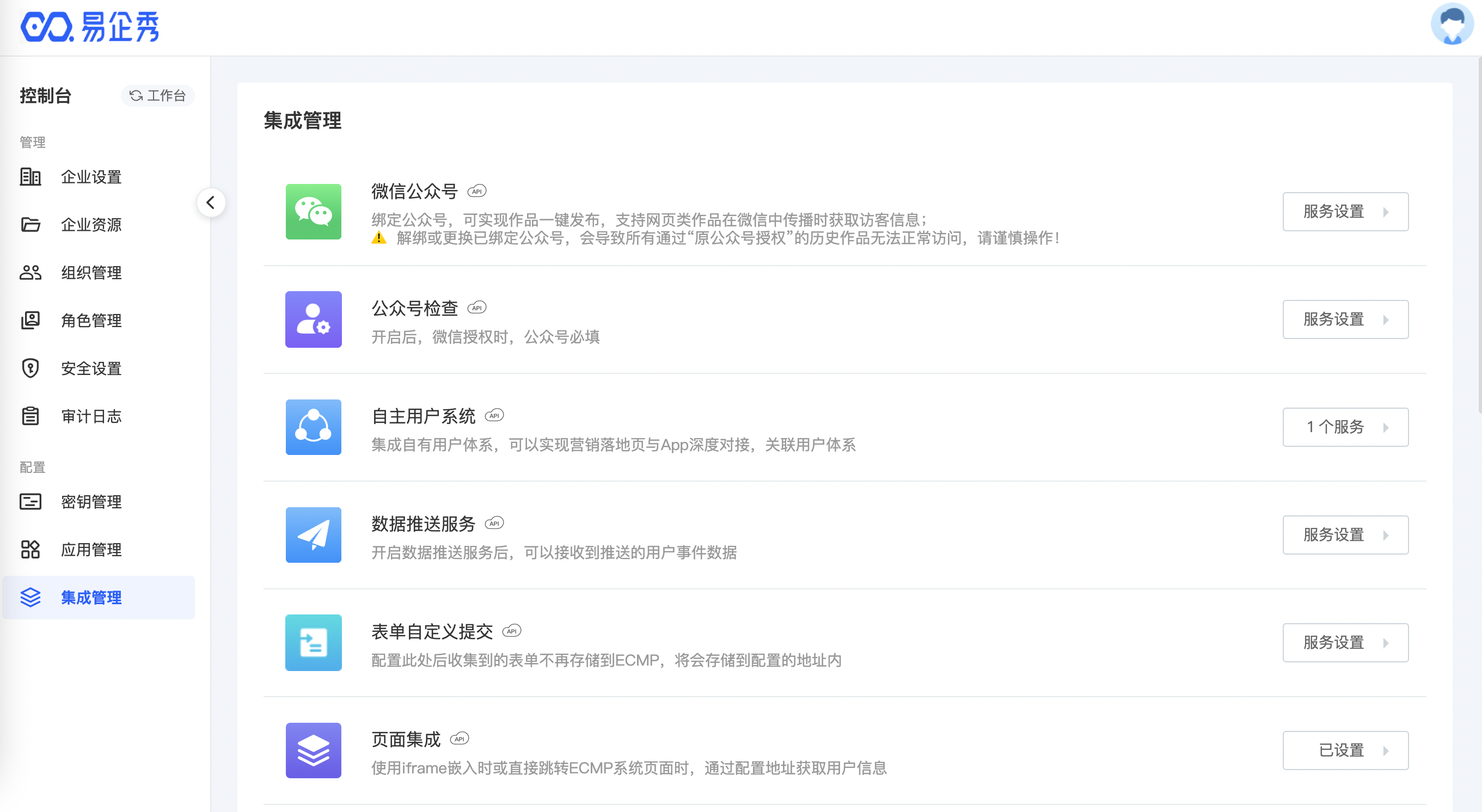Click the 应用管理 grid icon
The image size is (1482, 812).
tap(30, 549)
